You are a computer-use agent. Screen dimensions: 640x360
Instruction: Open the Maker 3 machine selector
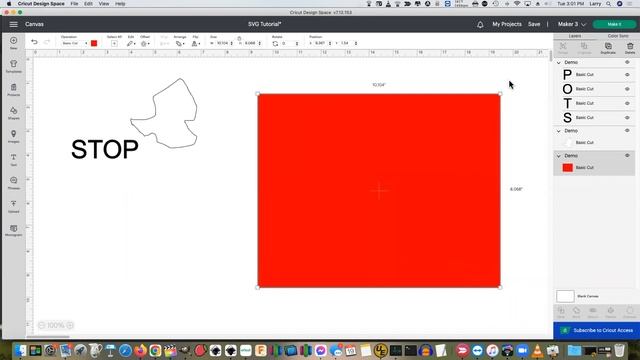click(x=571, y=24)
